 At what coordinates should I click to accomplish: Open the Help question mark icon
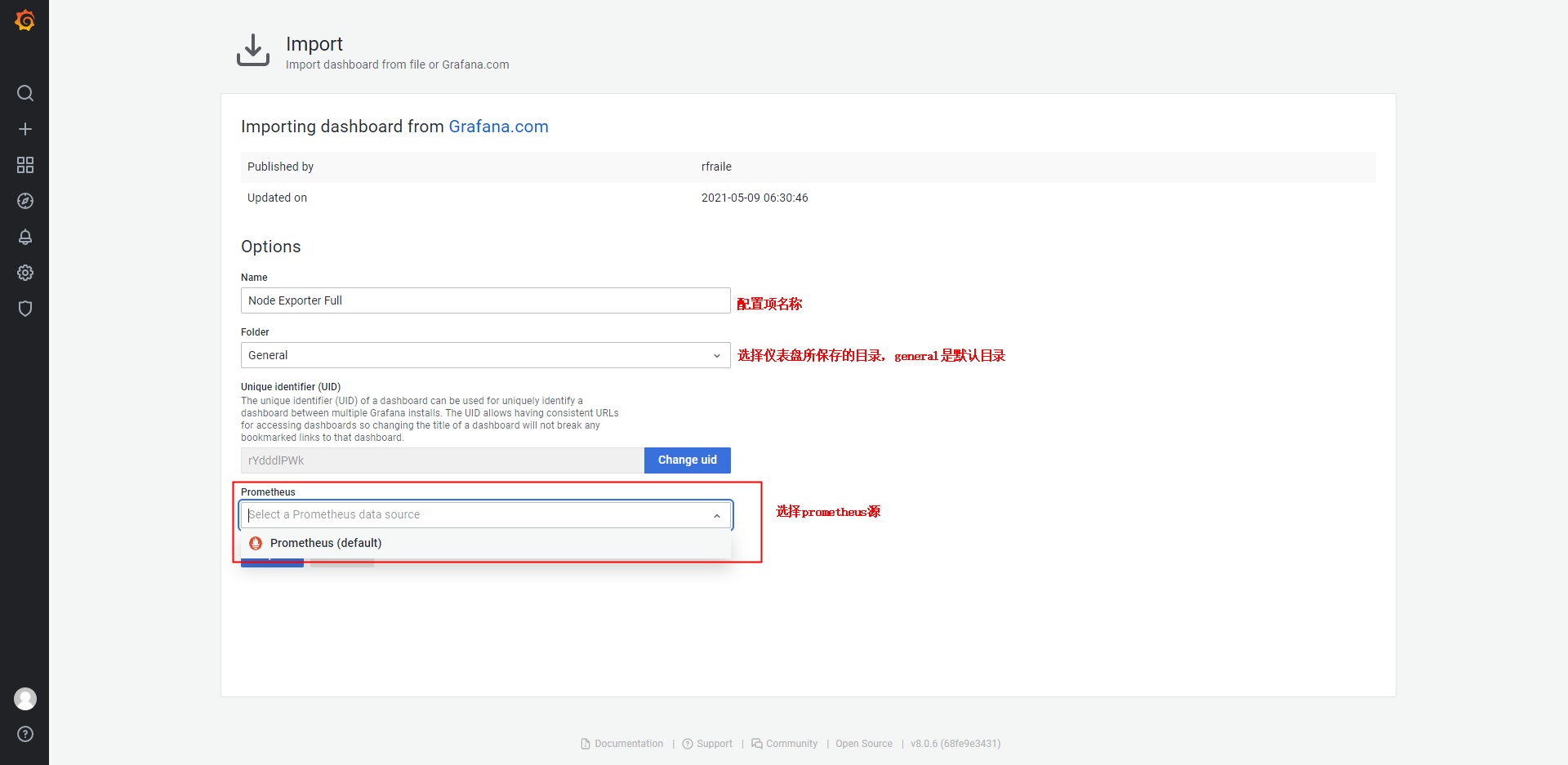(25, 734)
